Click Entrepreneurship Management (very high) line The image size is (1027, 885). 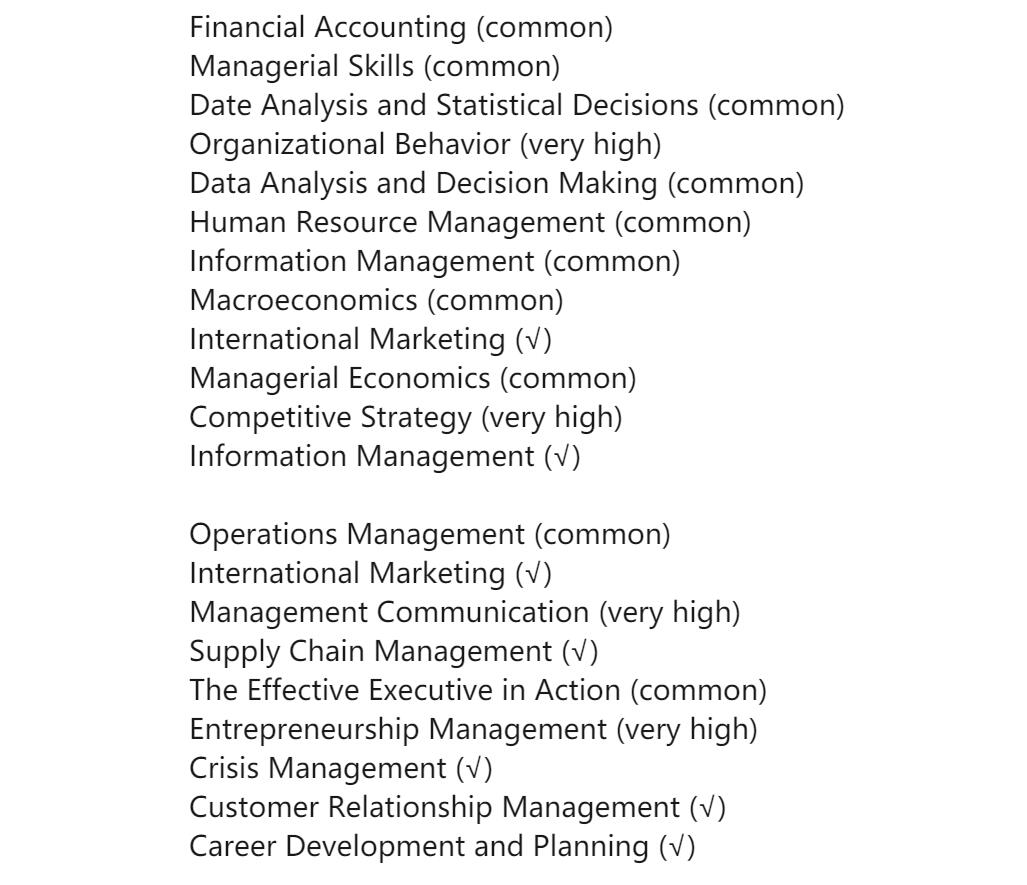pos(473,729)
